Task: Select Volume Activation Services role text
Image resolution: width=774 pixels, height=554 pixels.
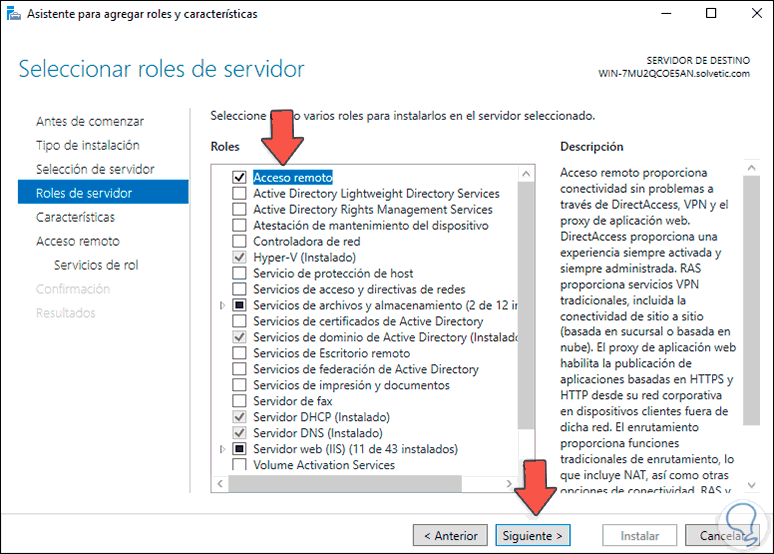Action: click(x=324, y=464)
